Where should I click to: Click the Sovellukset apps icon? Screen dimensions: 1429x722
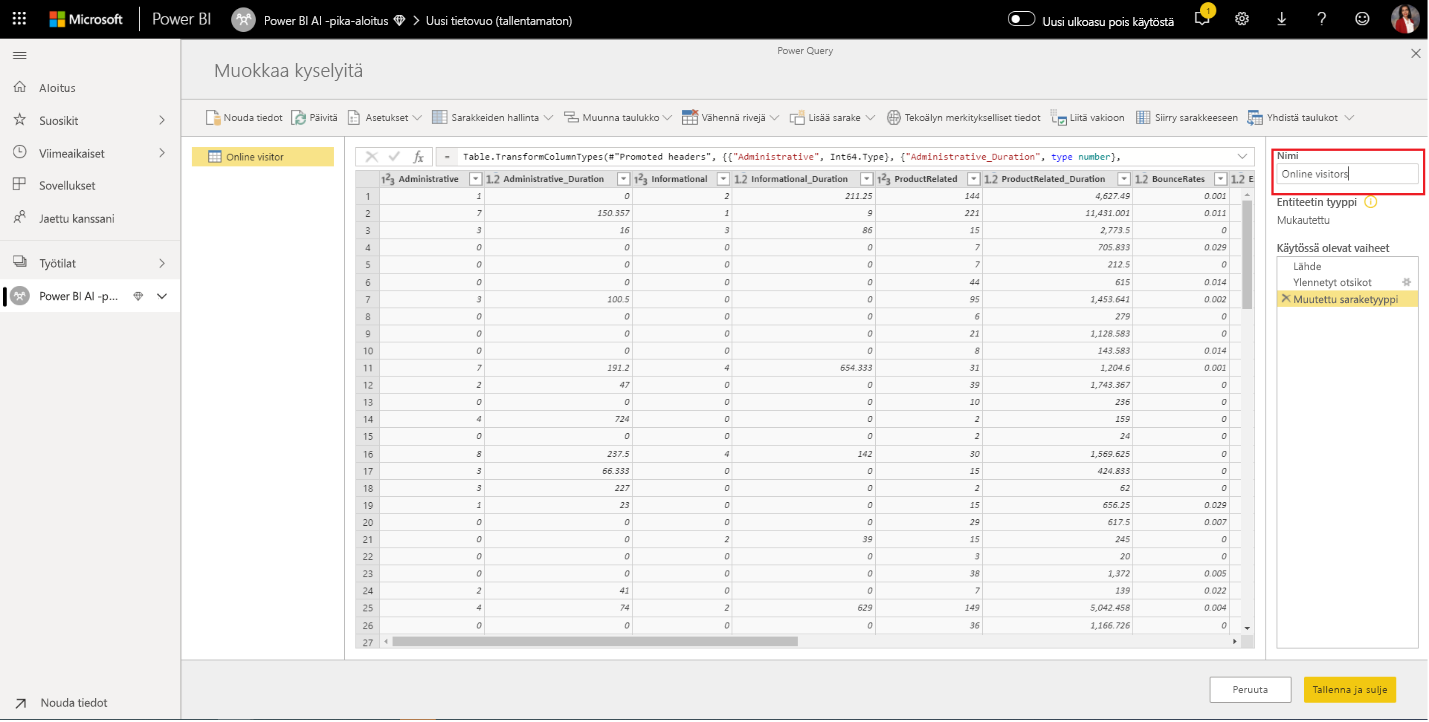coord(19,185)
